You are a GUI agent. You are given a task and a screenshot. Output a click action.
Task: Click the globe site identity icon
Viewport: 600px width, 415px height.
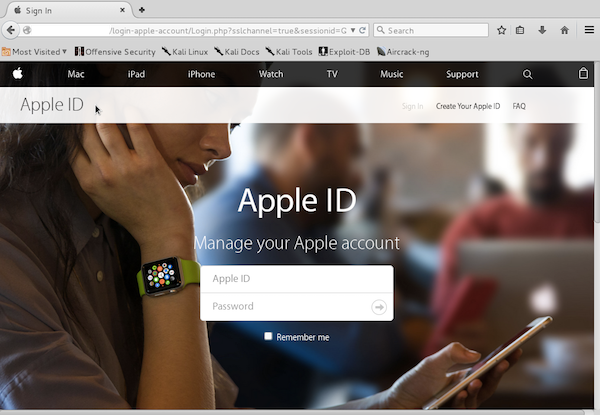(x=27, y=30)
